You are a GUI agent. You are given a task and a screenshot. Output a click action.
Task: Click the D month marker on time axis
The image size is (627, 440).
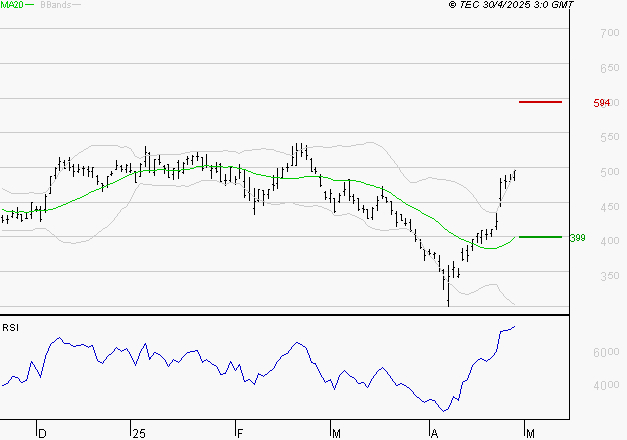click(42, 433)
